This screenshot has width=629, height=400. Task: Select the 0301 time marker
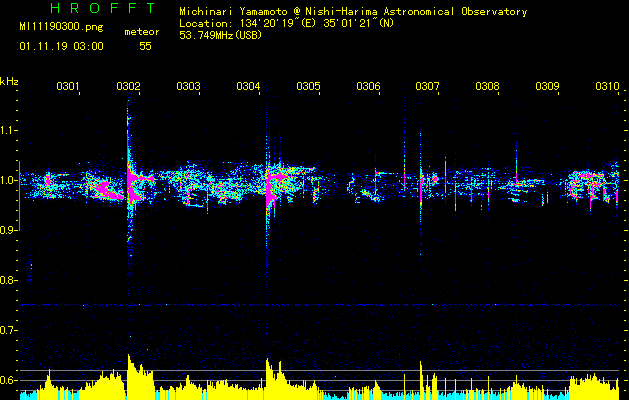click(x=68, y=87)
